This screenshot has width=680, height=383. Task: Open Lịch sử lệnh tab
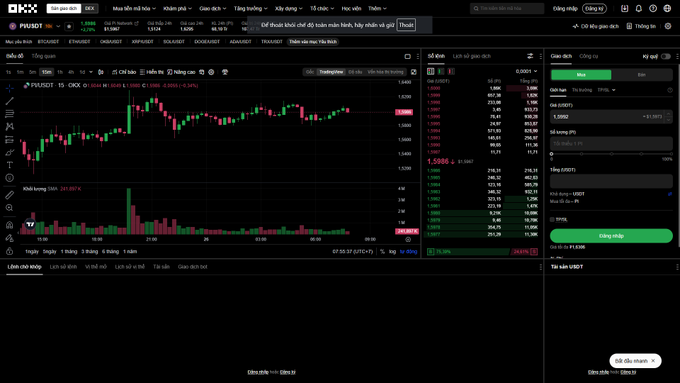click(63, 267)
